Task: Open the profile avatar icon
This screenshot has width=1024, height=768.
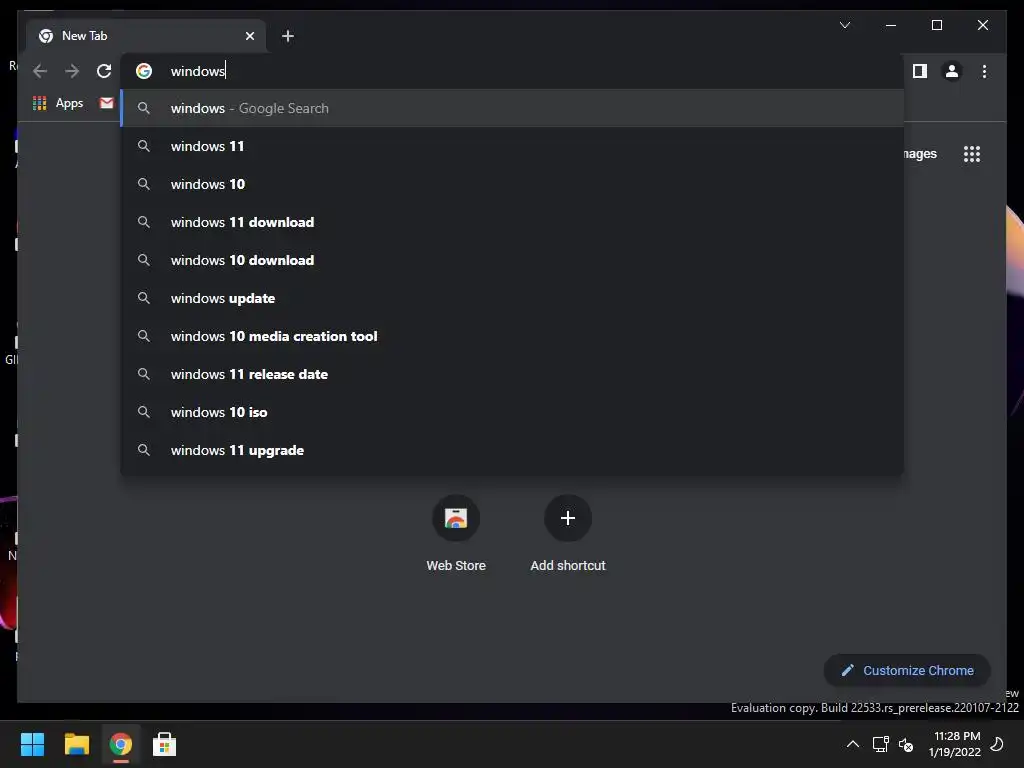Action: click(952, 71)
